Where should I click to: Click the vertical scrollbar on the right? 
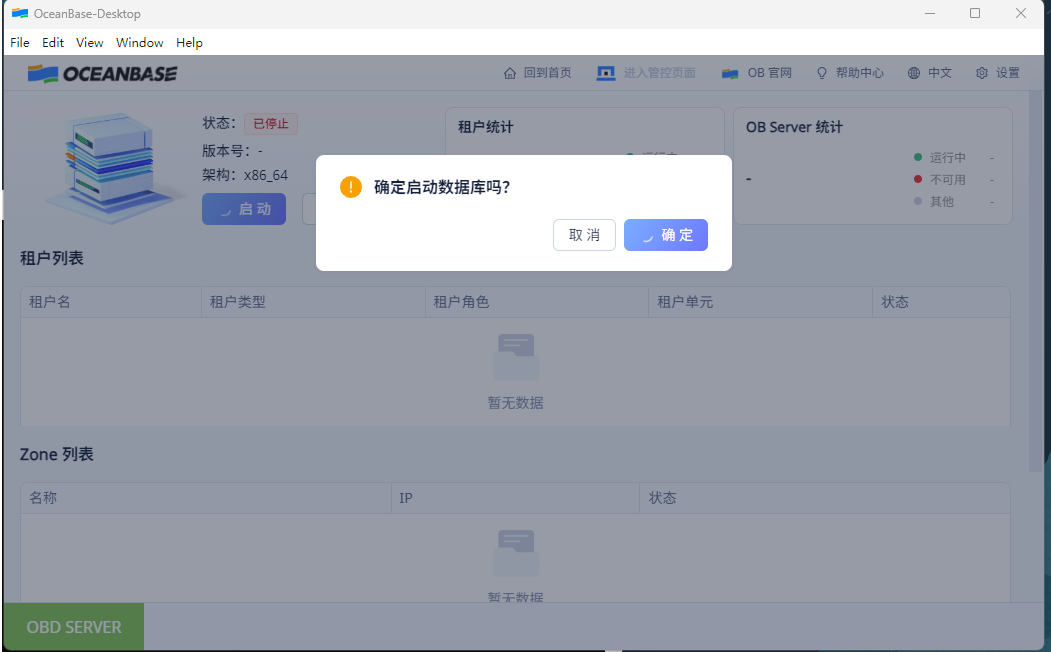click(1036, 281)
